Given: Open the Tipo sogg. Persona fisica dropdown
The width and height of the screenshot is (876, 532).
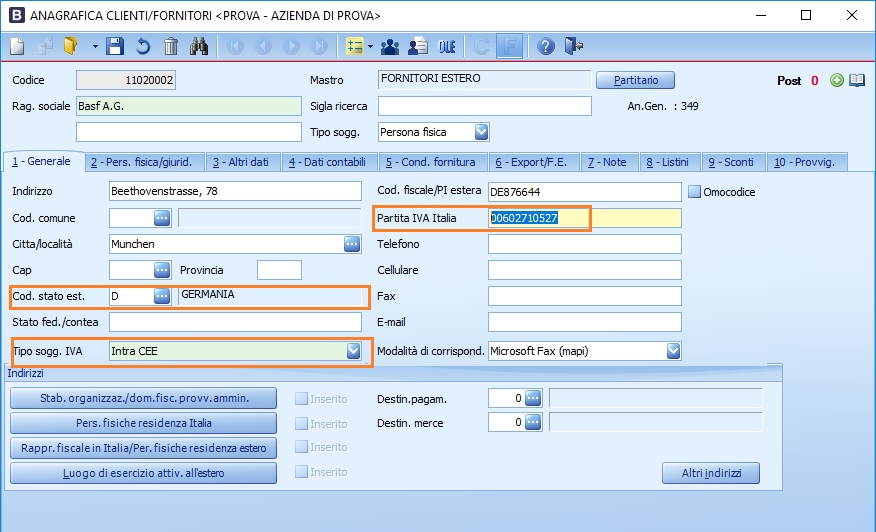Looking at the screenshot, I should 482,132.
